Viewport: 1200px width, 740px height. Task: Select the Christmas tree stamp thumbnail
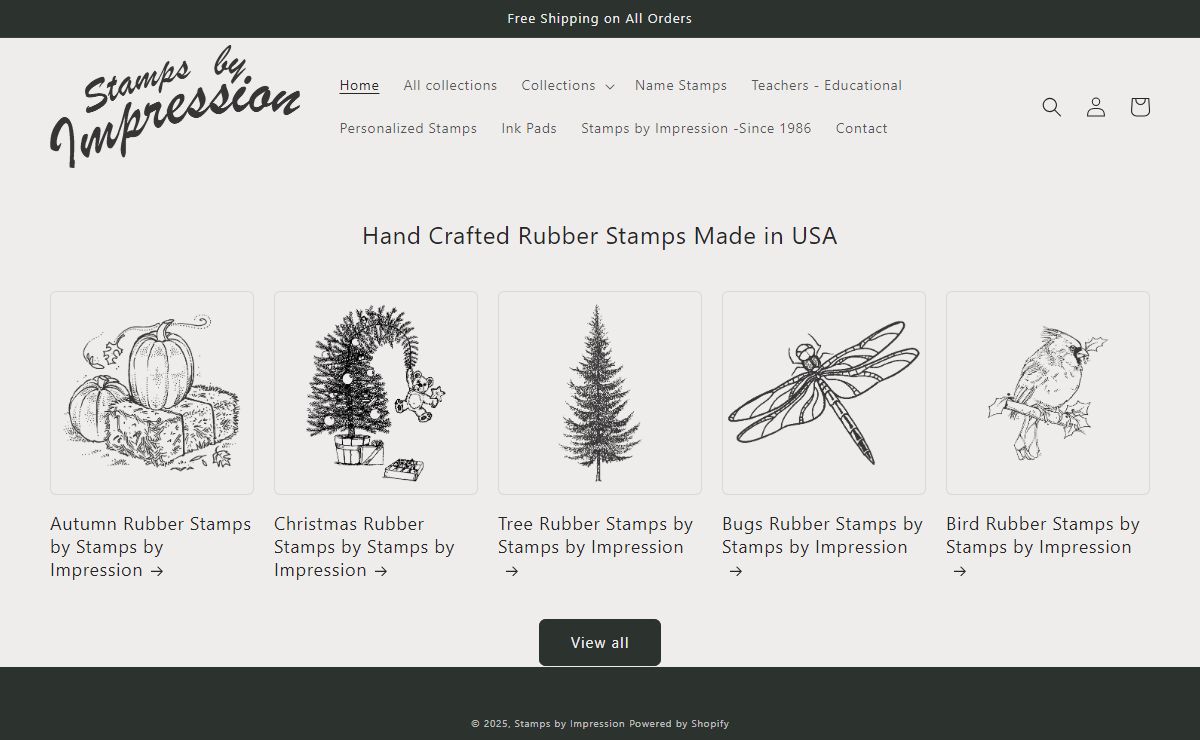[x=376, y=393]
